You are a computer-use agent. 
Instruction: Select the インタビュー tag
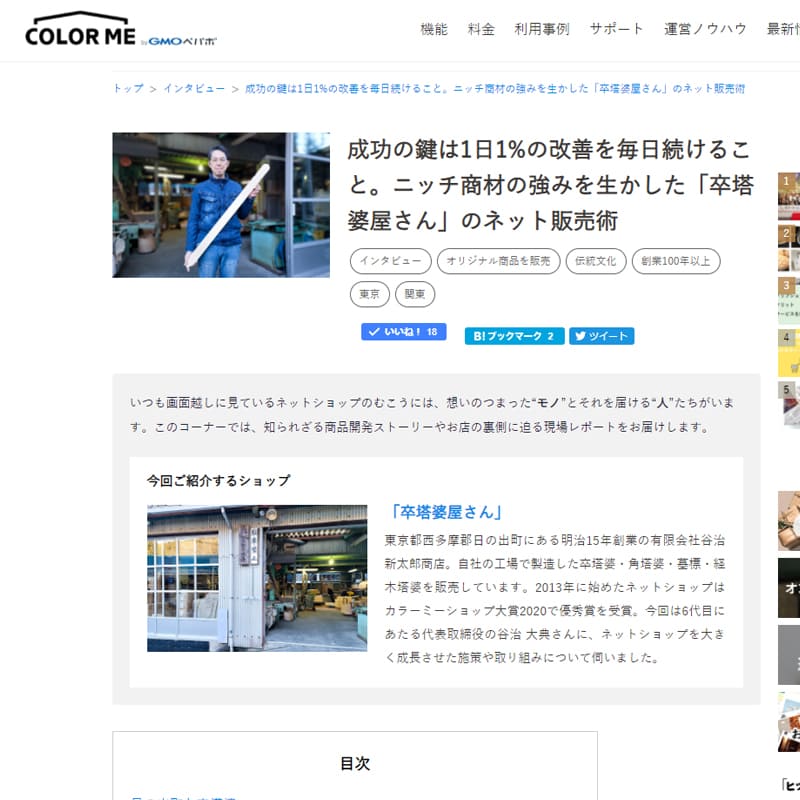(391, 261)
